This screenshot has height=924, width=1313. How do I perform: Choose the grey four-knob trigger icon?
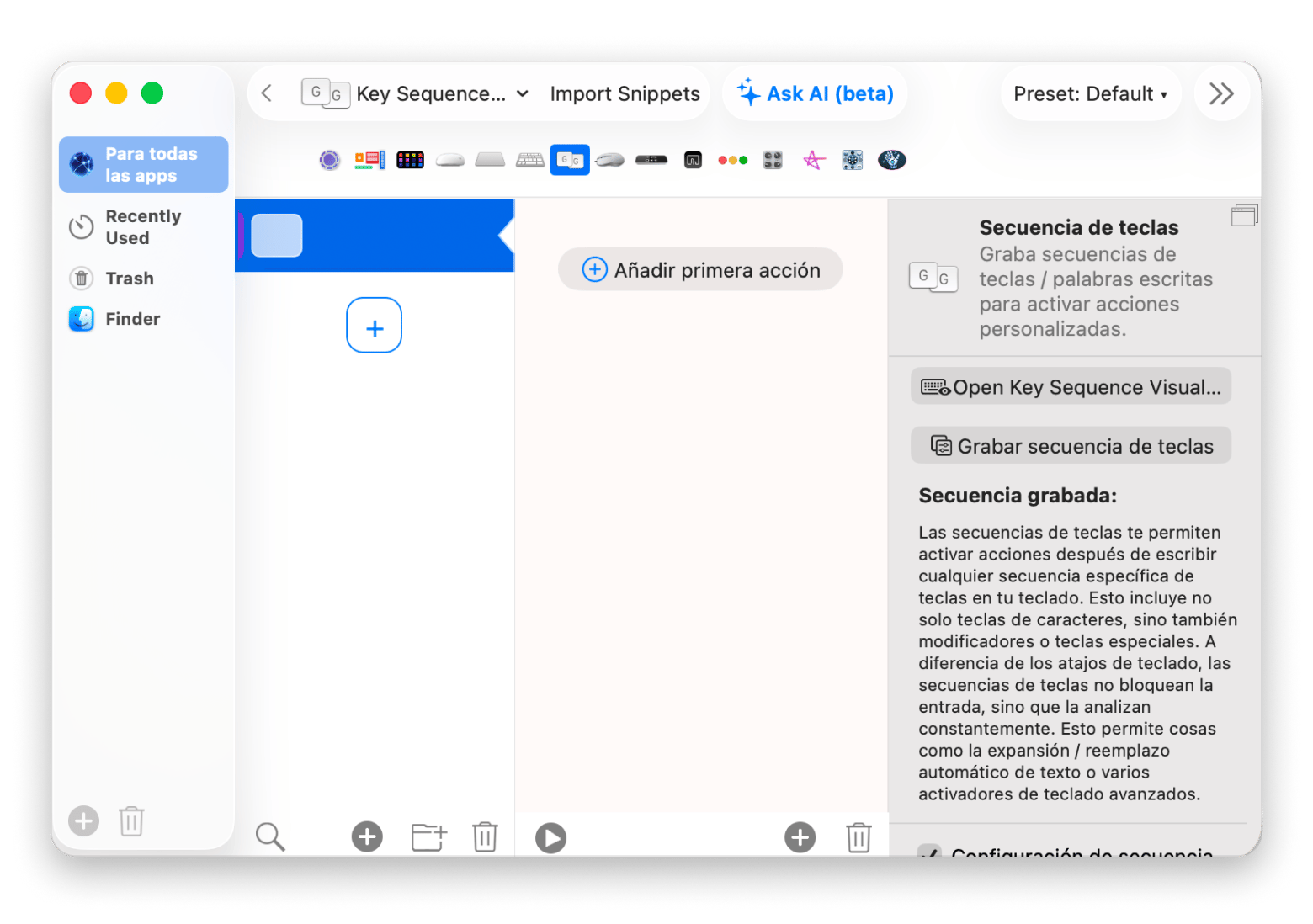click(x=773, y=160)
